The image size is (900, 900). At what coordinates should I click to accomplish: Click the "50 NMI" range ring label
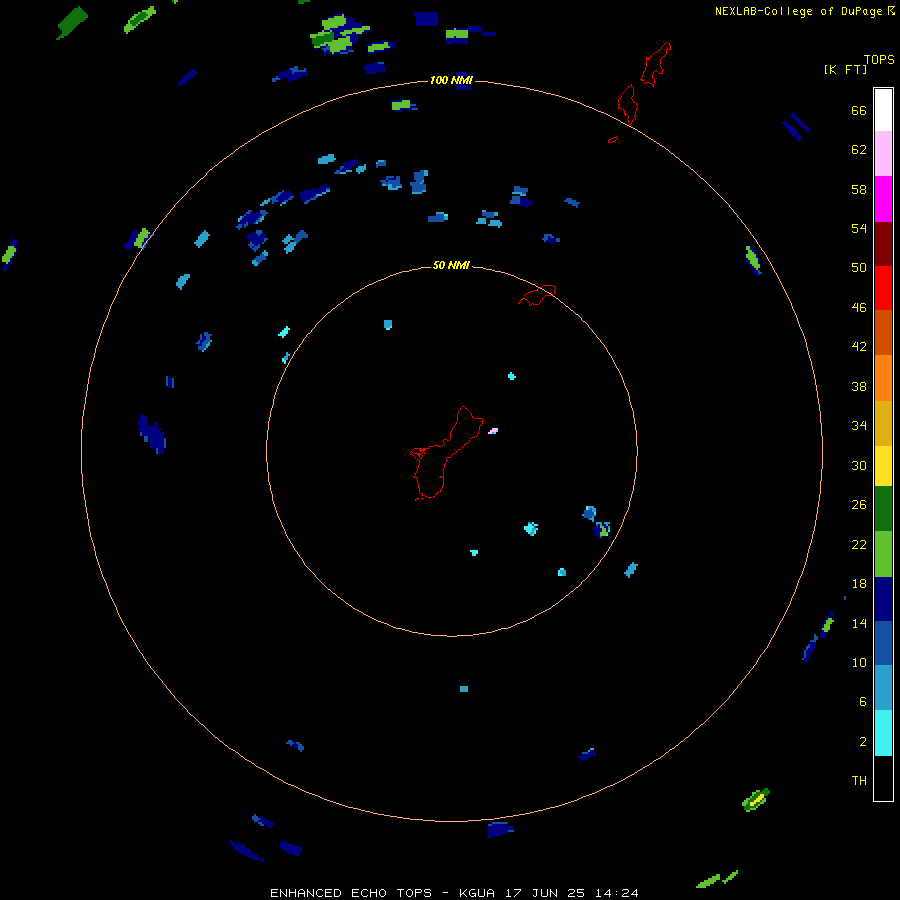click(451, 265)
